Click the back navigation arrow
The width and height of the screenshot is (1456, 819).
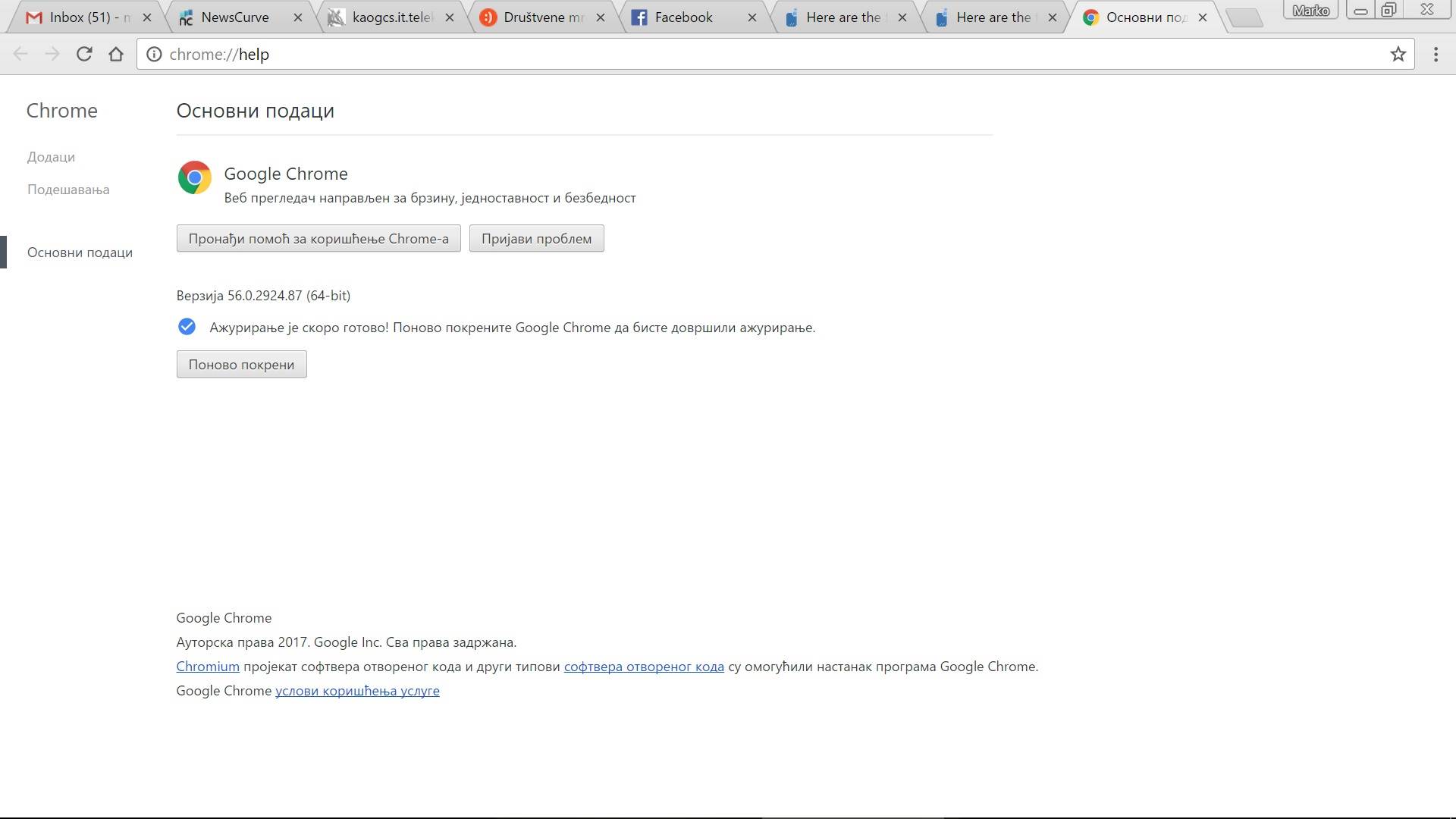[x=20, y=54]
